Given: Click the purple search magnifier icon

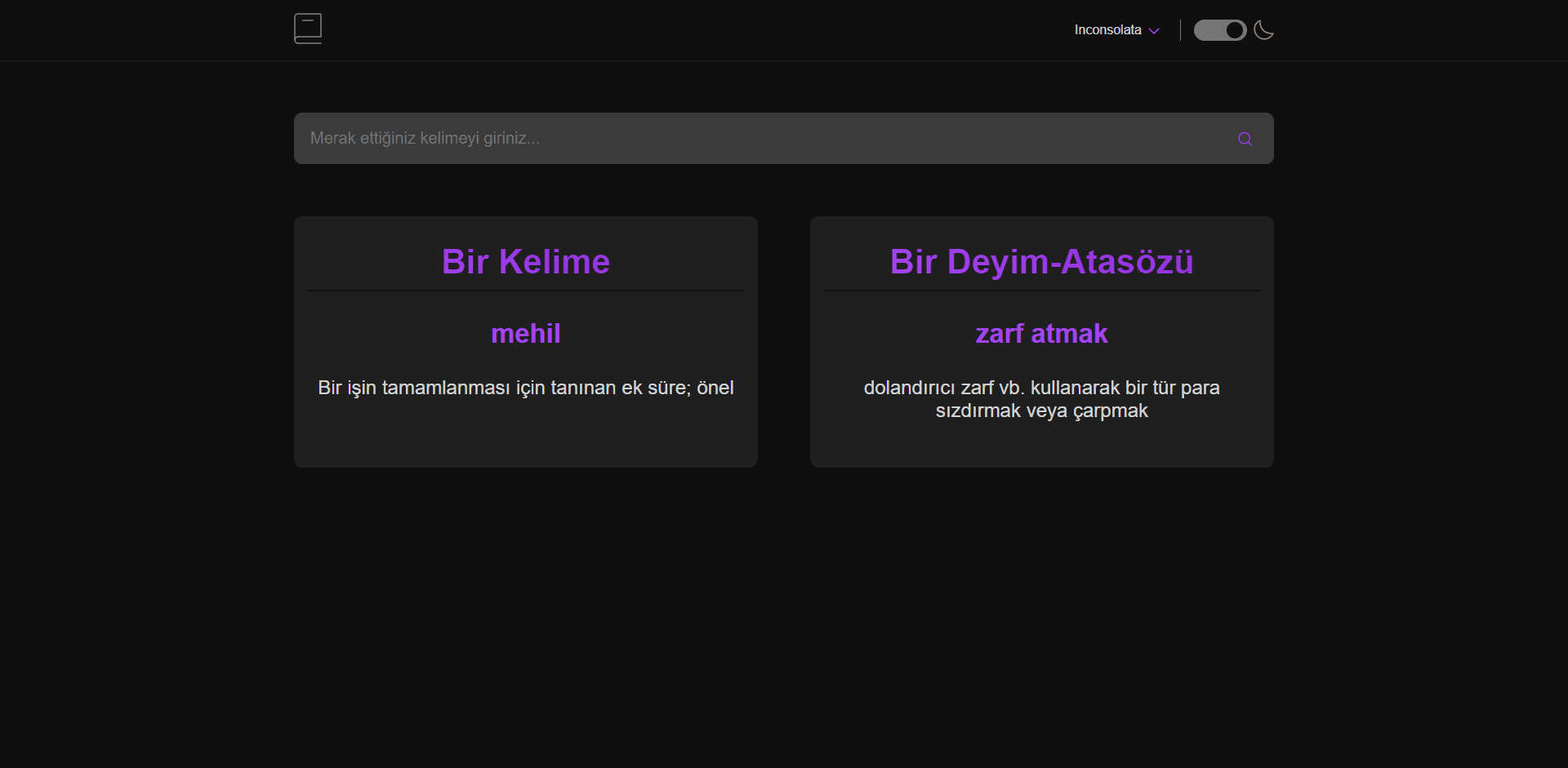Looking at the screenshot, I should tap(1245, 139).
